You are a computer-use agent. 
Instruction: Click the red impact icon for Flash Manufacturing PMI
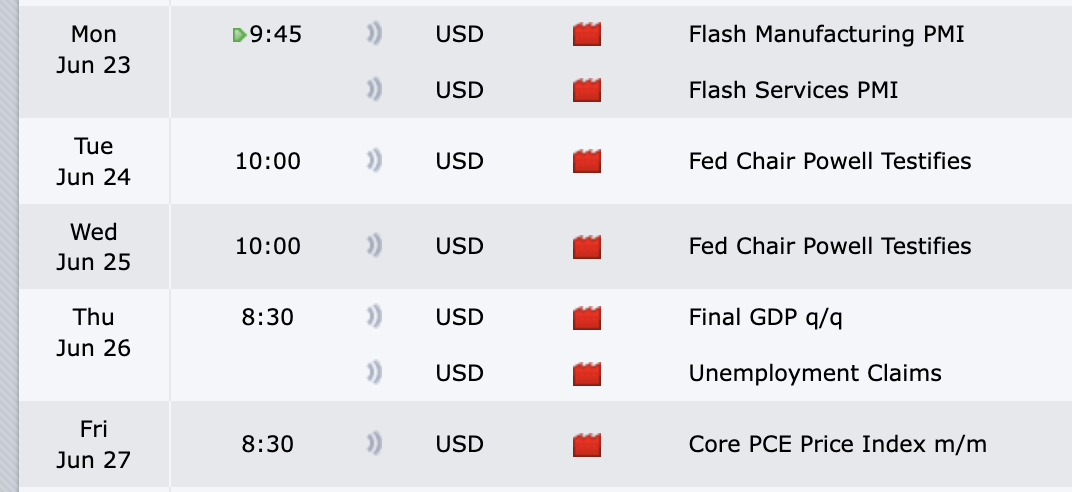pos(587,34)
